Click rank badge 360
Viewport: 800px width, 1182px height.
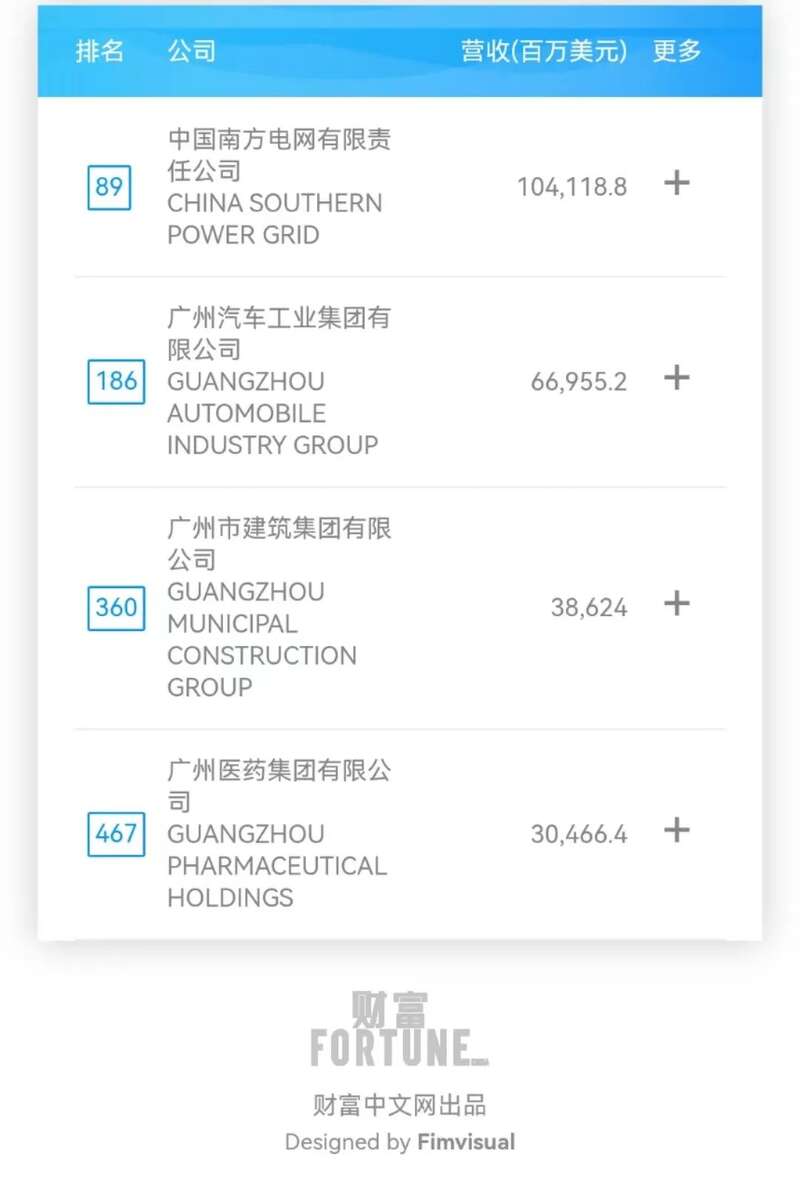(x=116, y=607)
